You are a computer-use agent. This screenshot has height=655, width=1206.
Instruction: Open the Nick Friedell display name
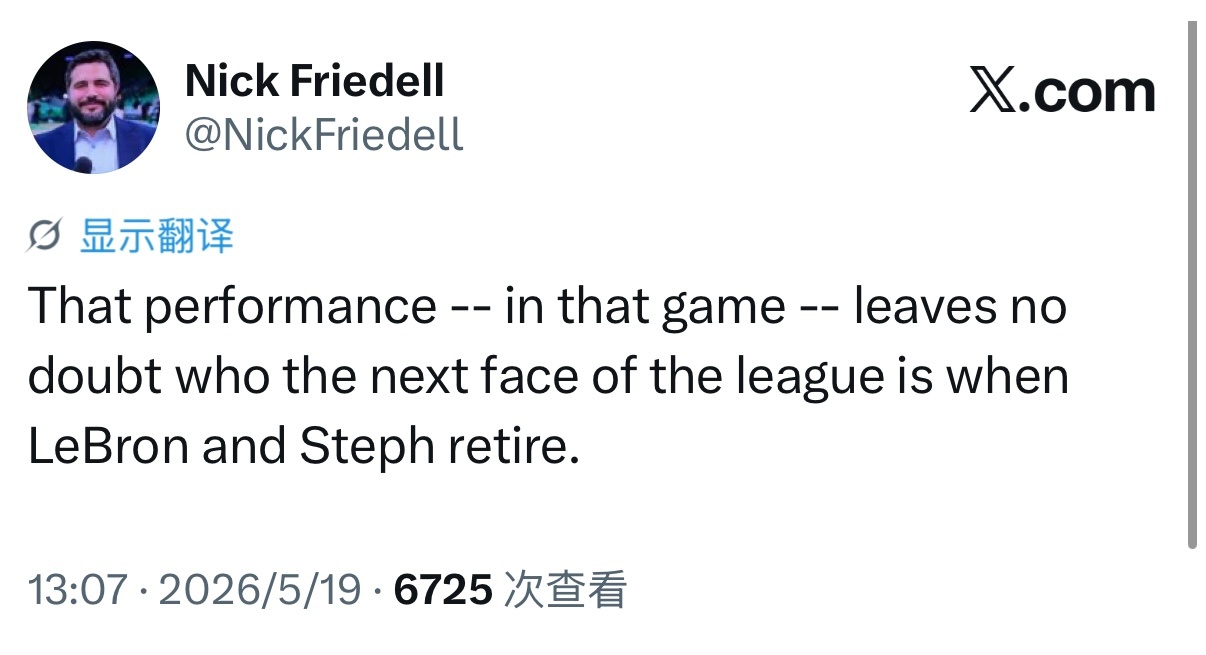click(315, 81)
